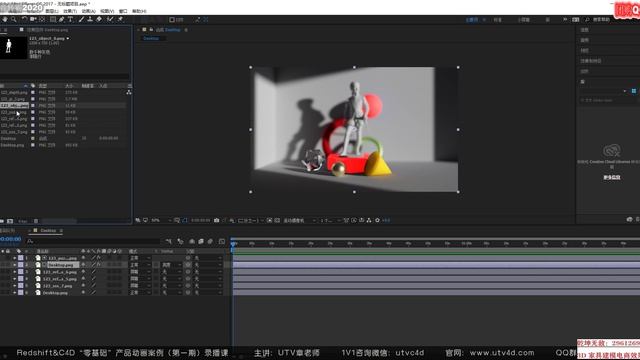The width and height of the screenshot is (640, 360).
Task: Open the 效果和预设 panel
Action: coord(591,61)
